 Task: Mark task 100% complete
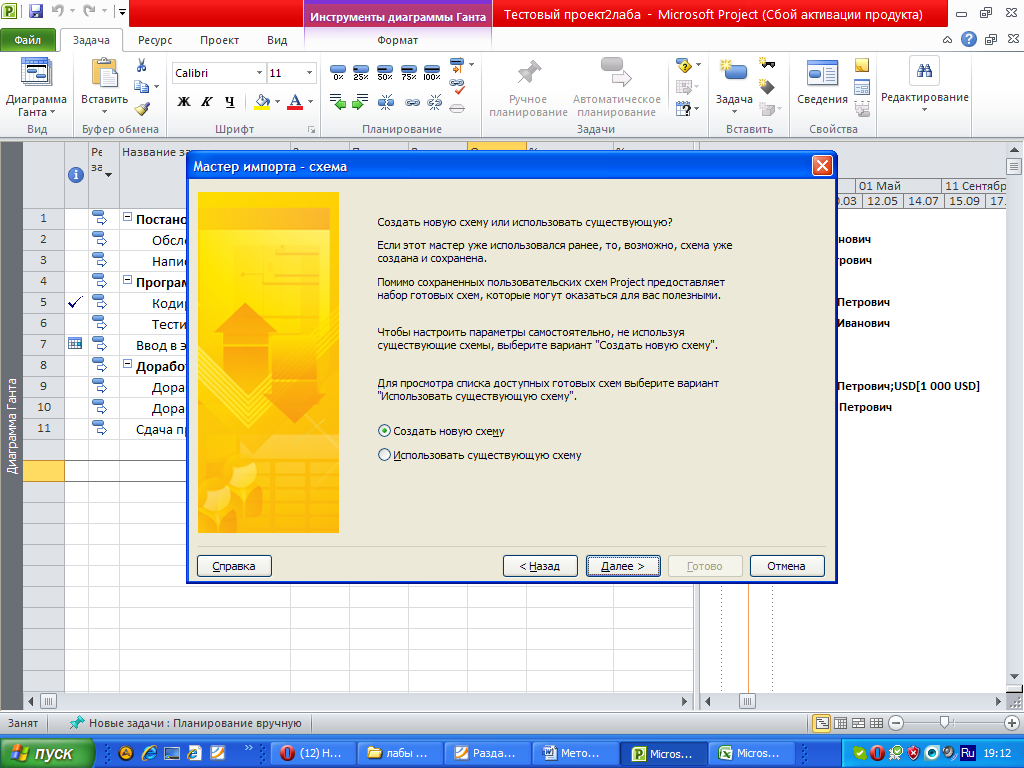point(432,72)
